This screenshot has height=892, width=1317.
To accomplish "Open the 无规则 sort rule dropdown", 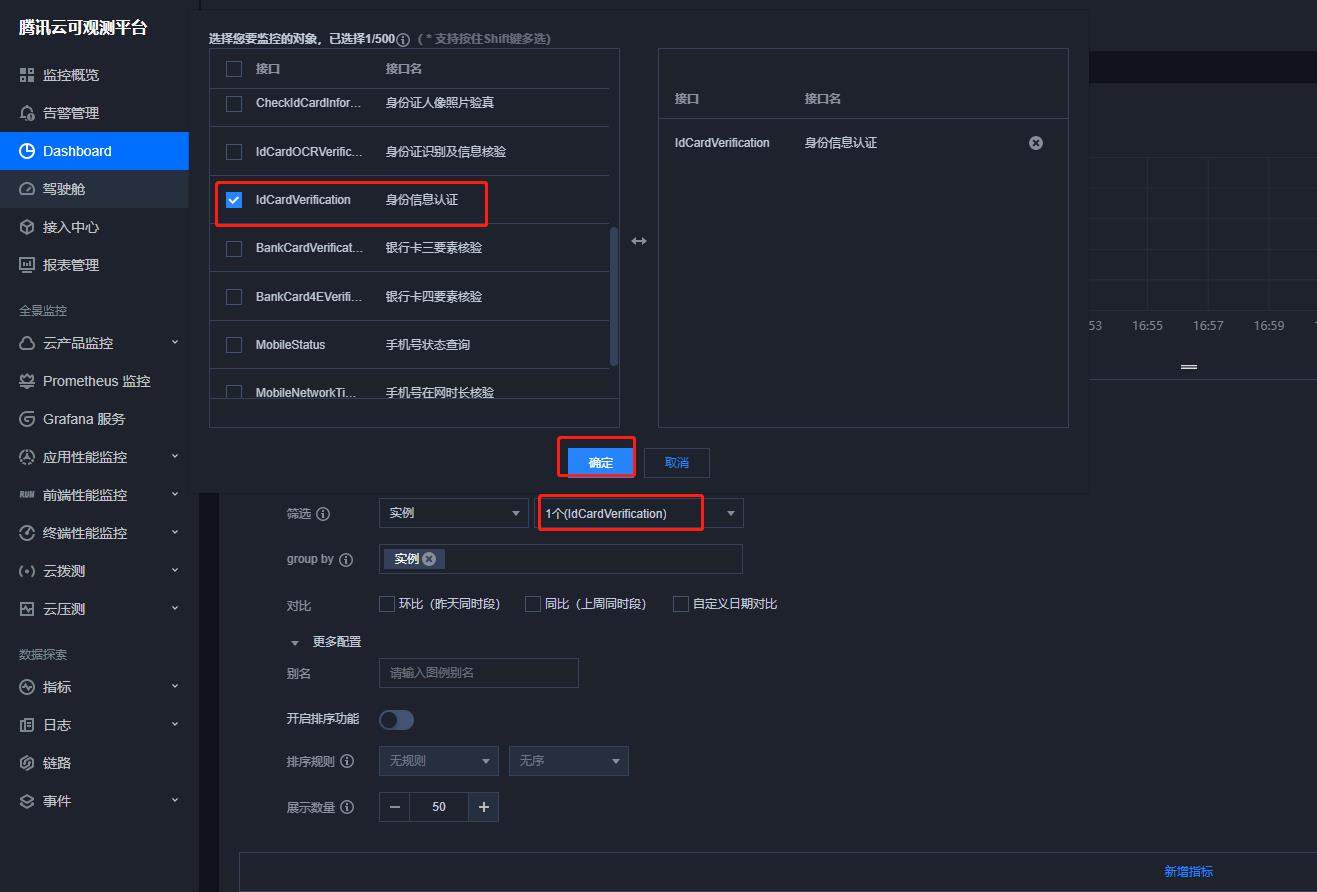I will tap(439, 761).
